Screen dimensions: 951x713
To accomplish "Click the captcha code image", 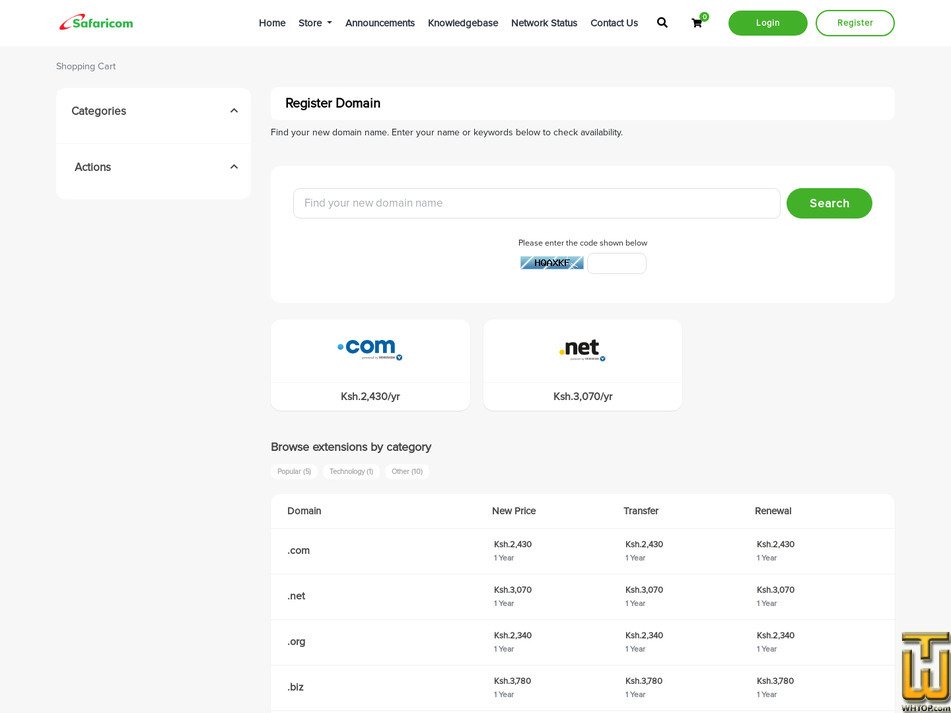I will pyautogui.click(x=551, y=263).
